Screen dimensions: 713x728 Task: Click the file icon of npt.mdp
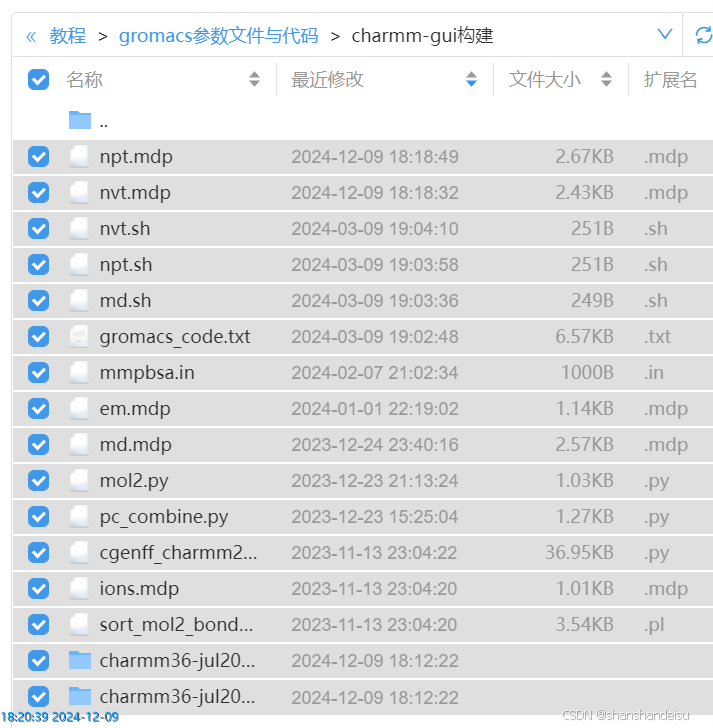click(79, 156)
